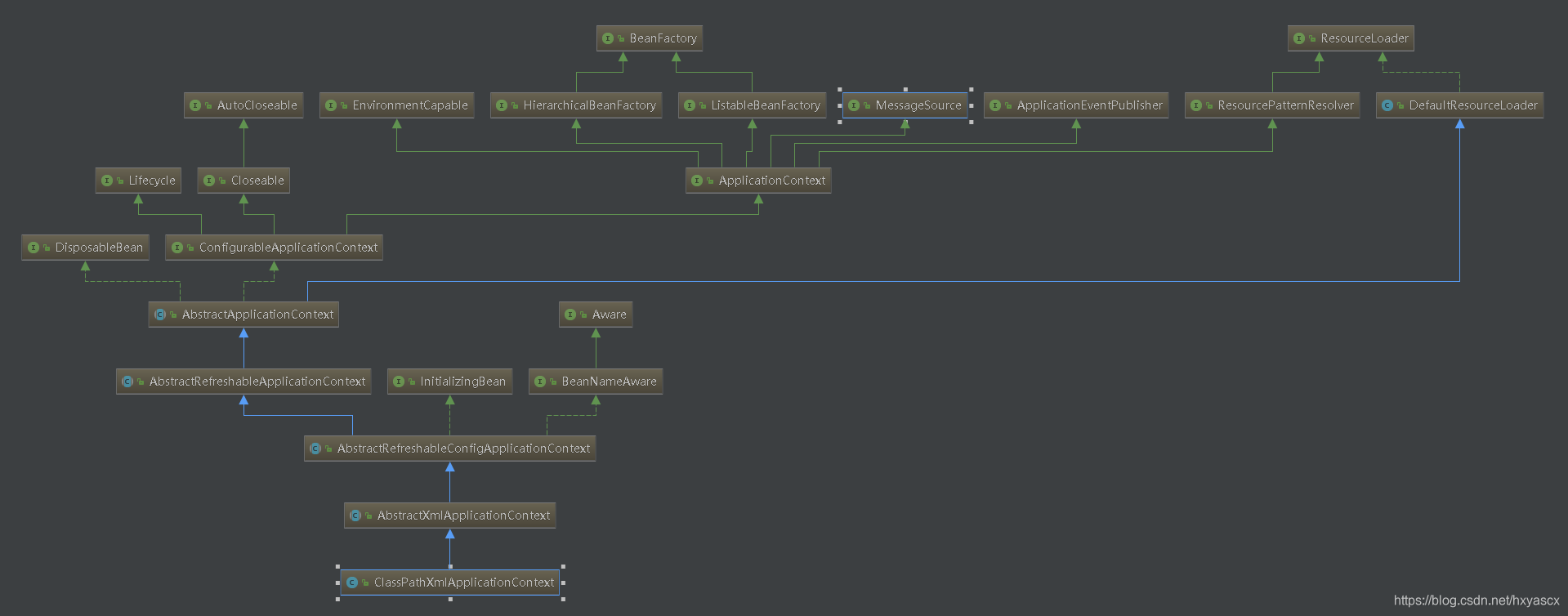
Task: Click the interface icon on Lifecycle
Action: tap(107, 181)
